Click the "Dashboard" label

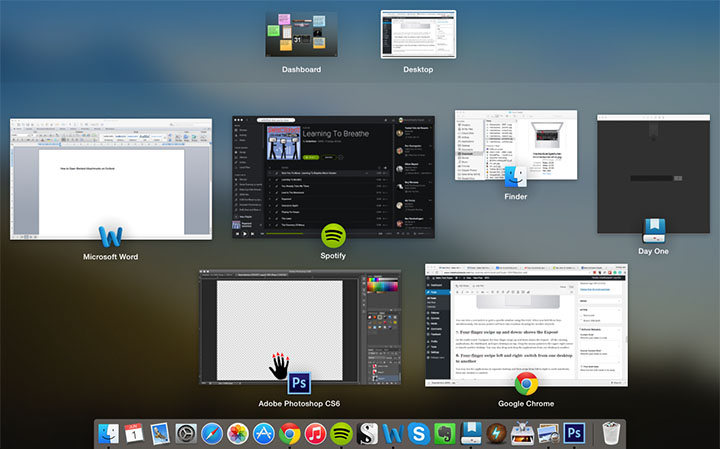coord(301,69)
